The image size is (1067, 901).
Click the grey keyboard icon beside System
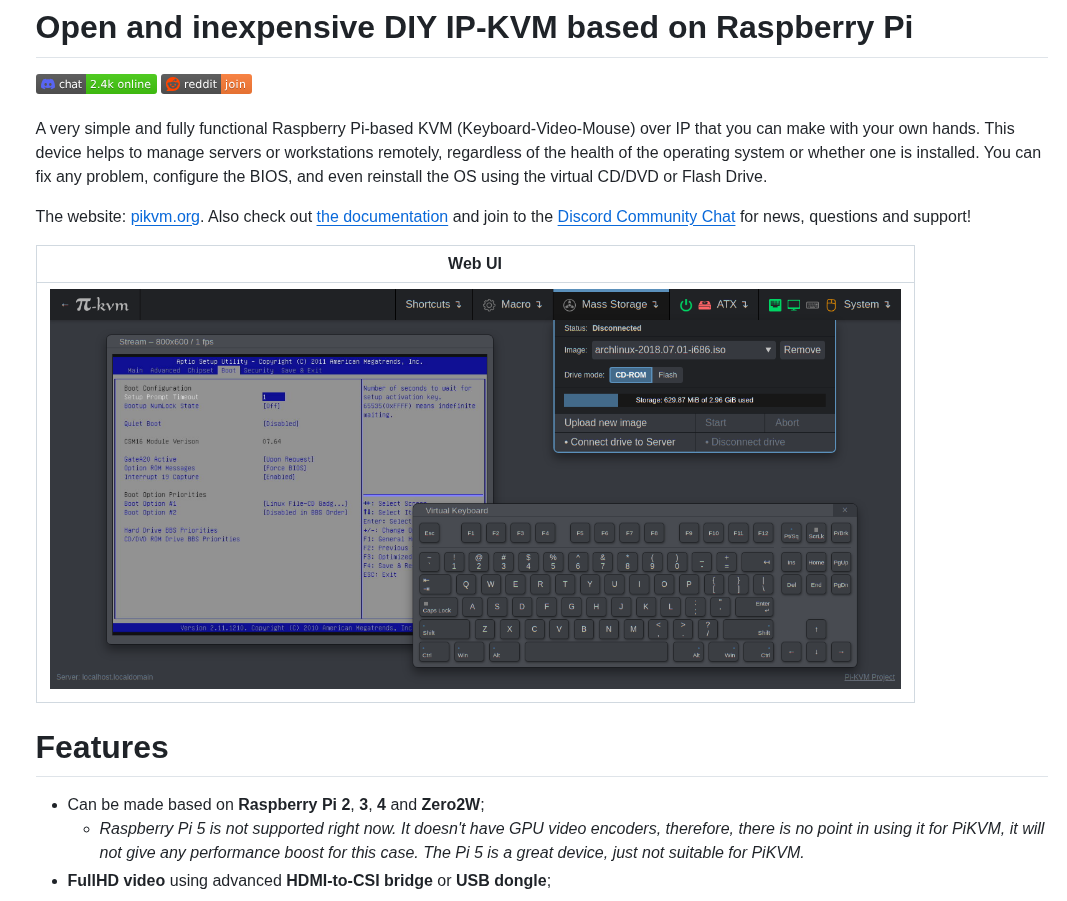[812, 305]
